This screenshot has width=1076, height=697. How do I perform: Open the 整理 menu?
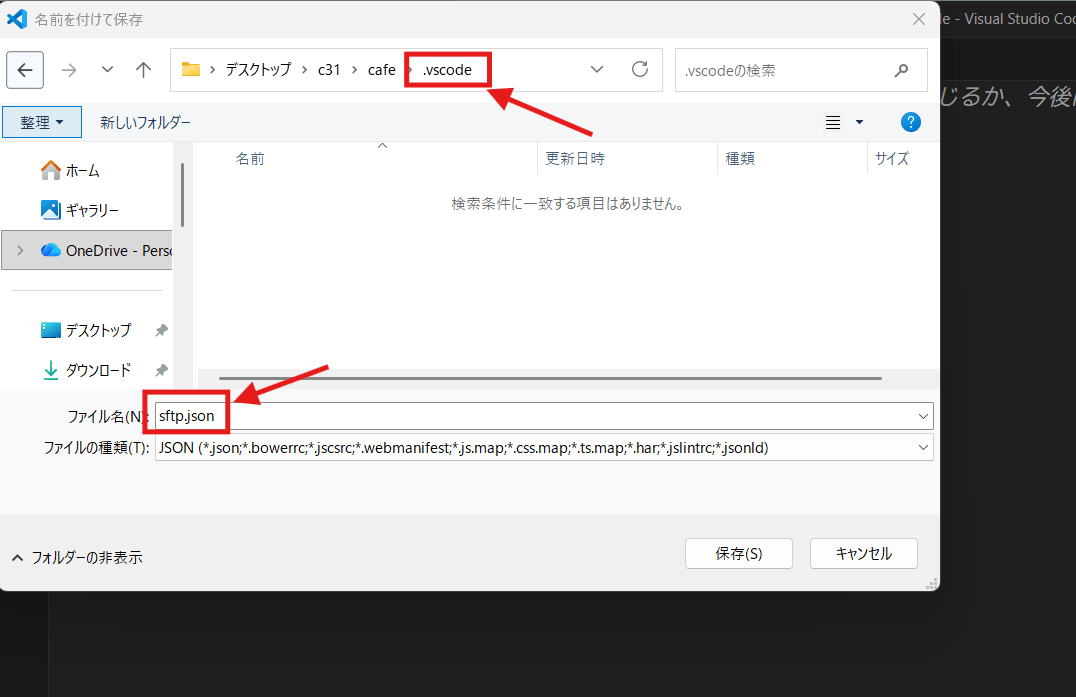tap(42, 122)
